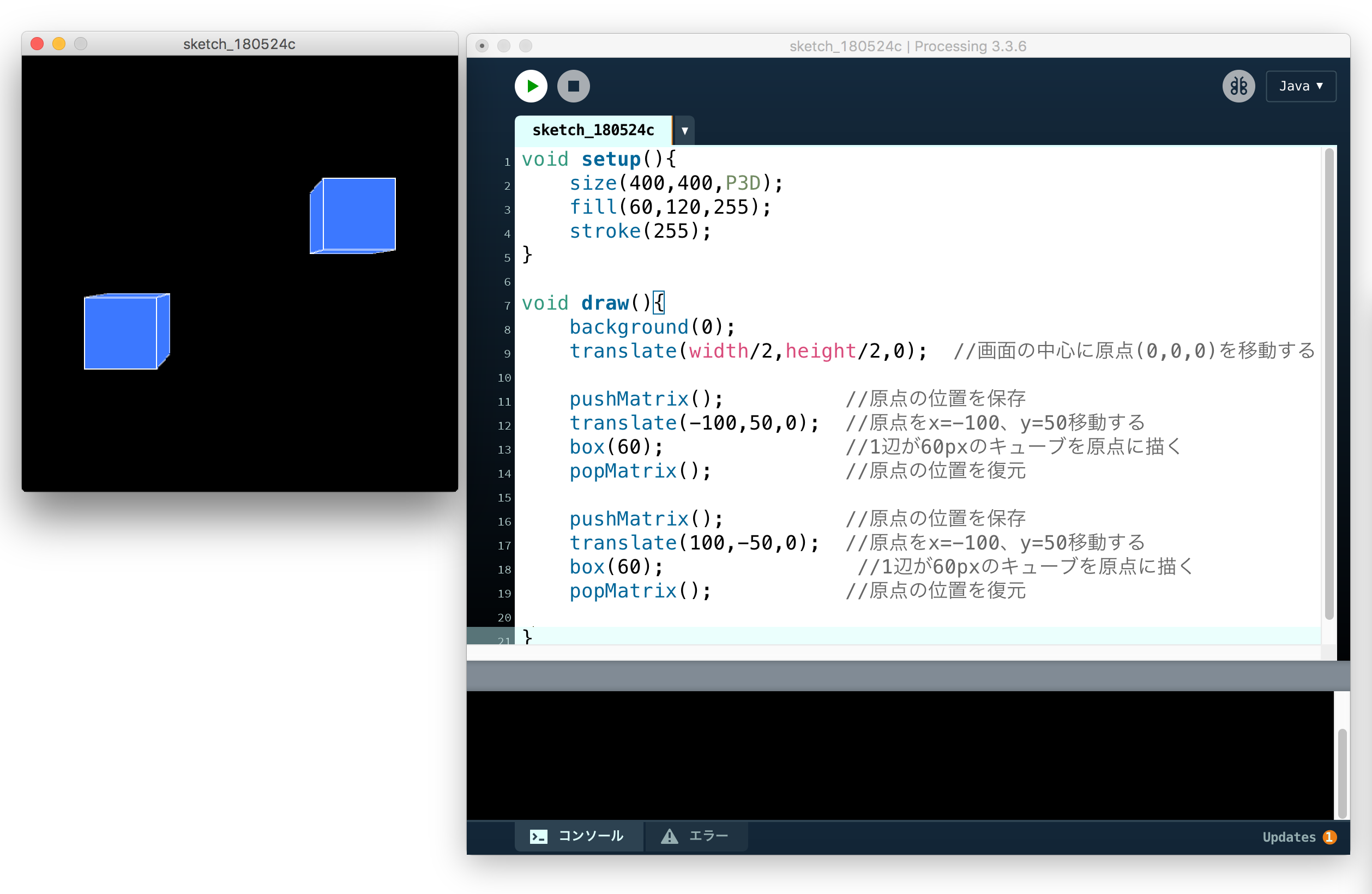Click the error warning triangle icon
This screenshot has width=1372, height=894.
669,836
